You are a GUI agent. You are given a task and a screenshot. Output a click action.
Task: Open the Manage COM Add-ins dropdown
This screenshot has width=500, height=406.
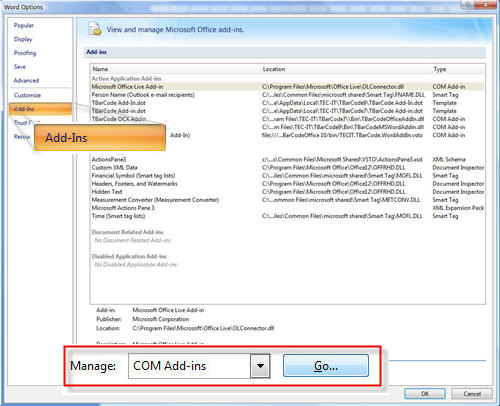click(260, 366)
